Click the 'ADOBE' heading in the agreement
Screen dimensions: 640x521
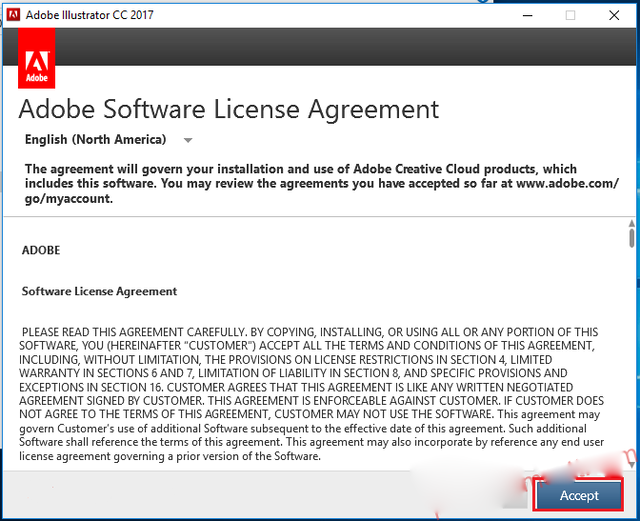[x=41, y=250]
